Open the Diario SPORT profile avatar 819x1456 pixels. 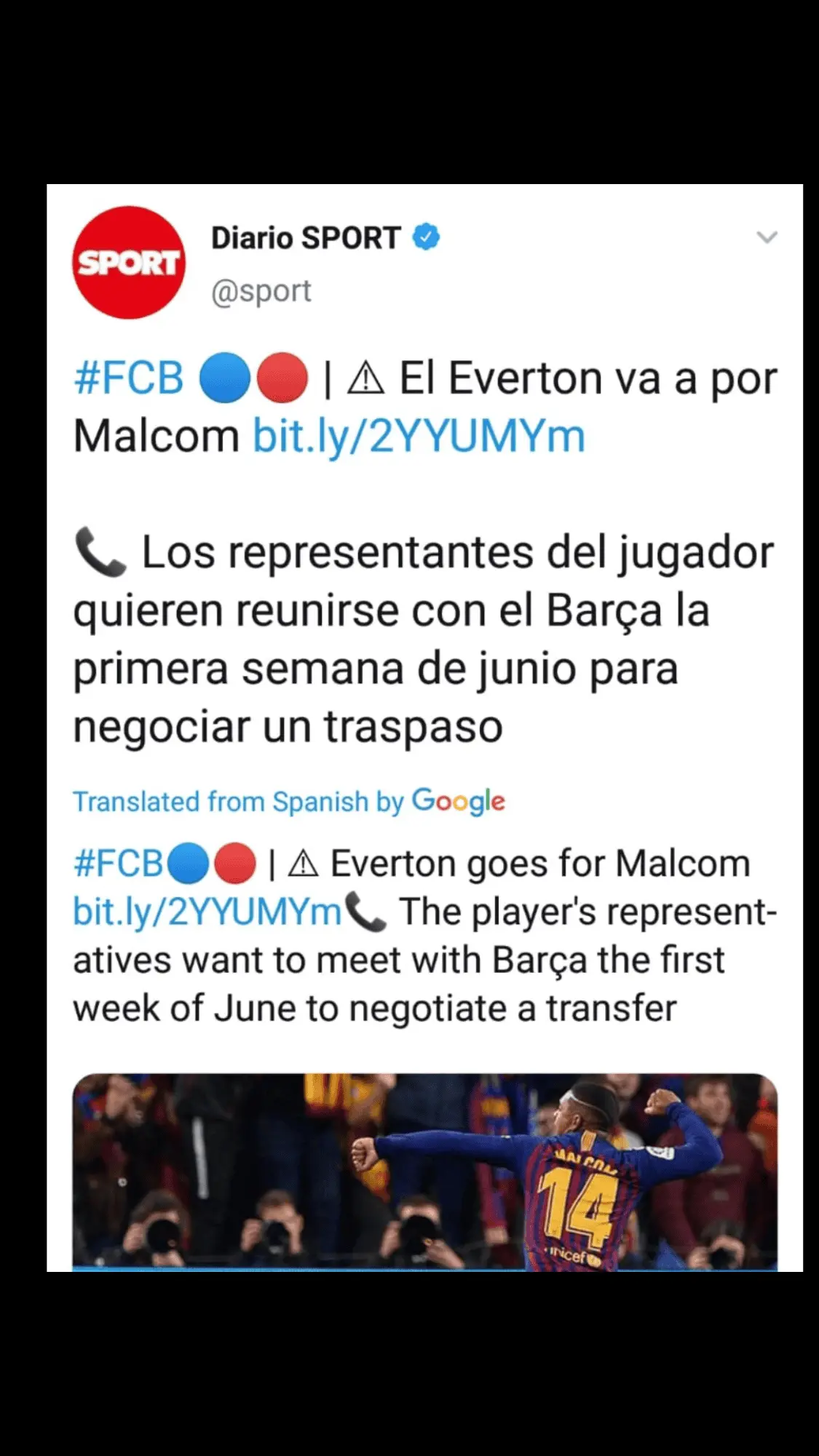(x=129, y=263)
